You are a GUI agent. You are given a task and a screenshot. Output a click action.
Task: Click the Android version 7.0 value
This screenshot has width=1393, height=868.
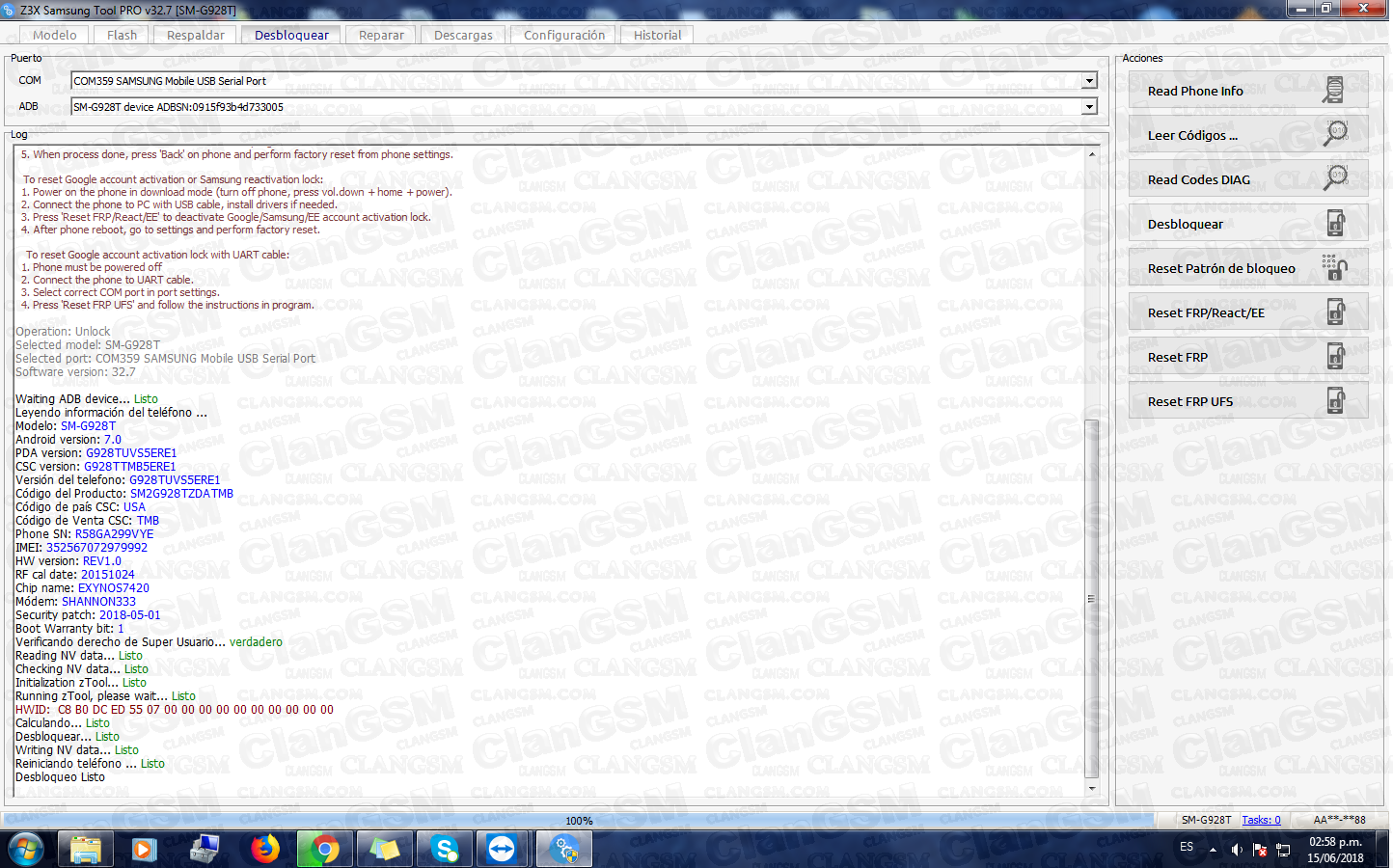click(113, 439)
